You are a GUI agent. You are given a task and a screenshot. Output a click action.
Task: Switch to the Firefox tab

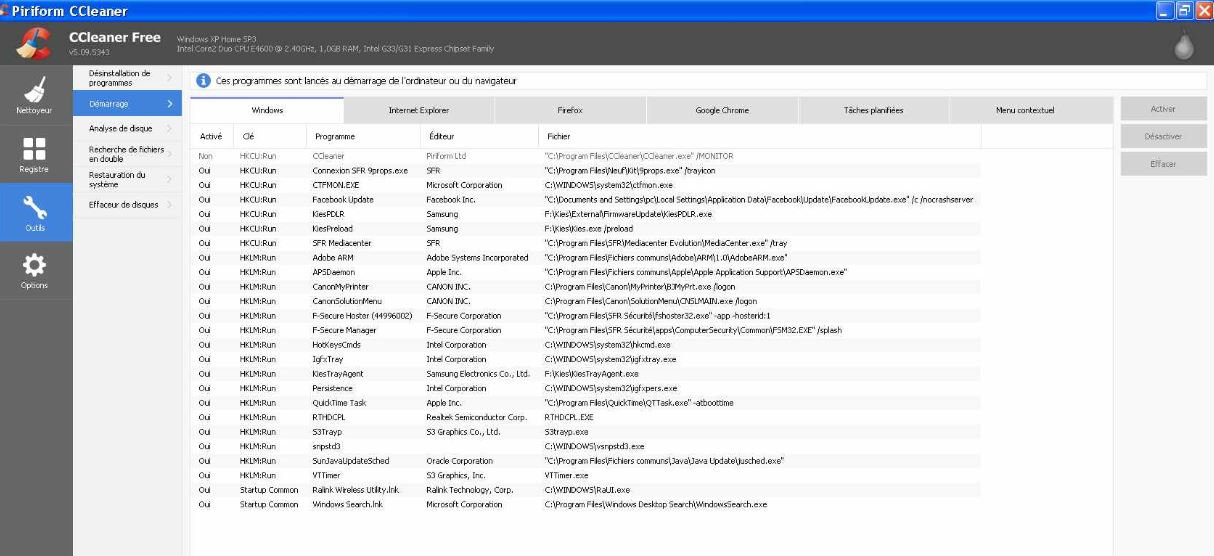[x=570, y=110]
